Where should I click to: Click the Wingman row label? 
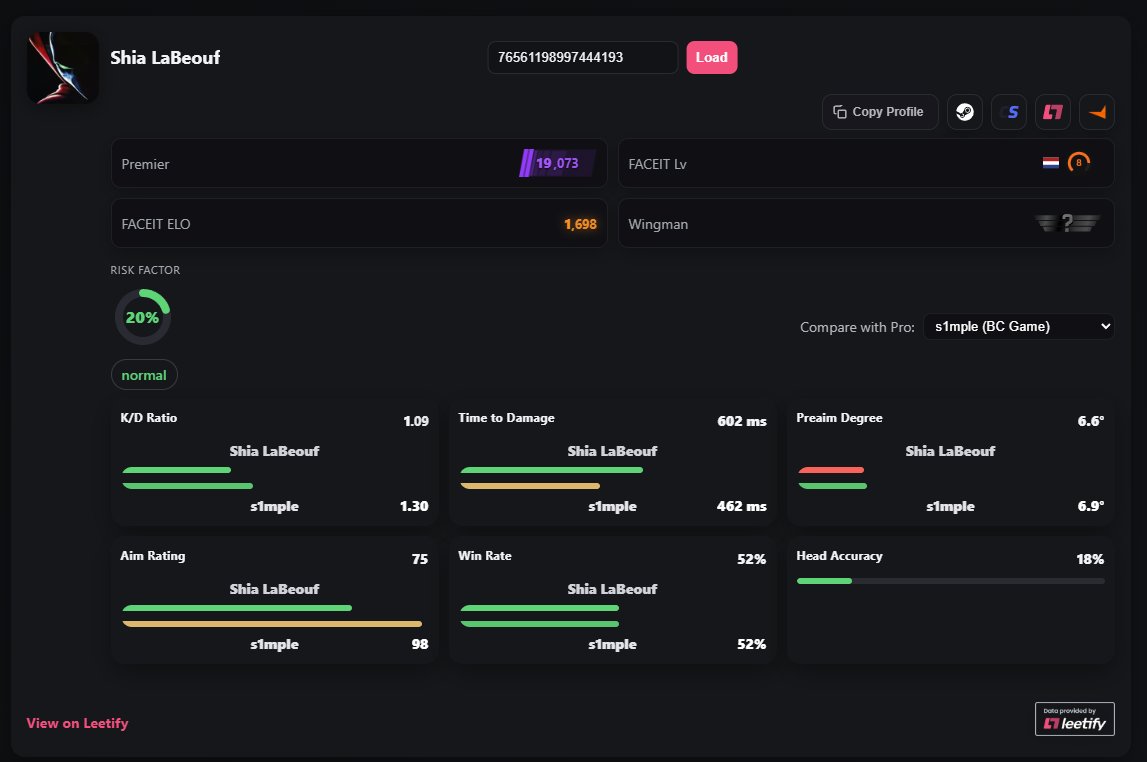pos(658,225)
